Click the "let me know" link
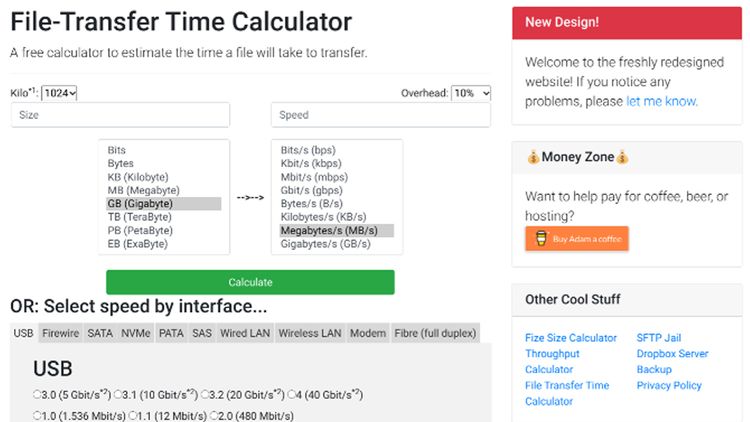 661,101
